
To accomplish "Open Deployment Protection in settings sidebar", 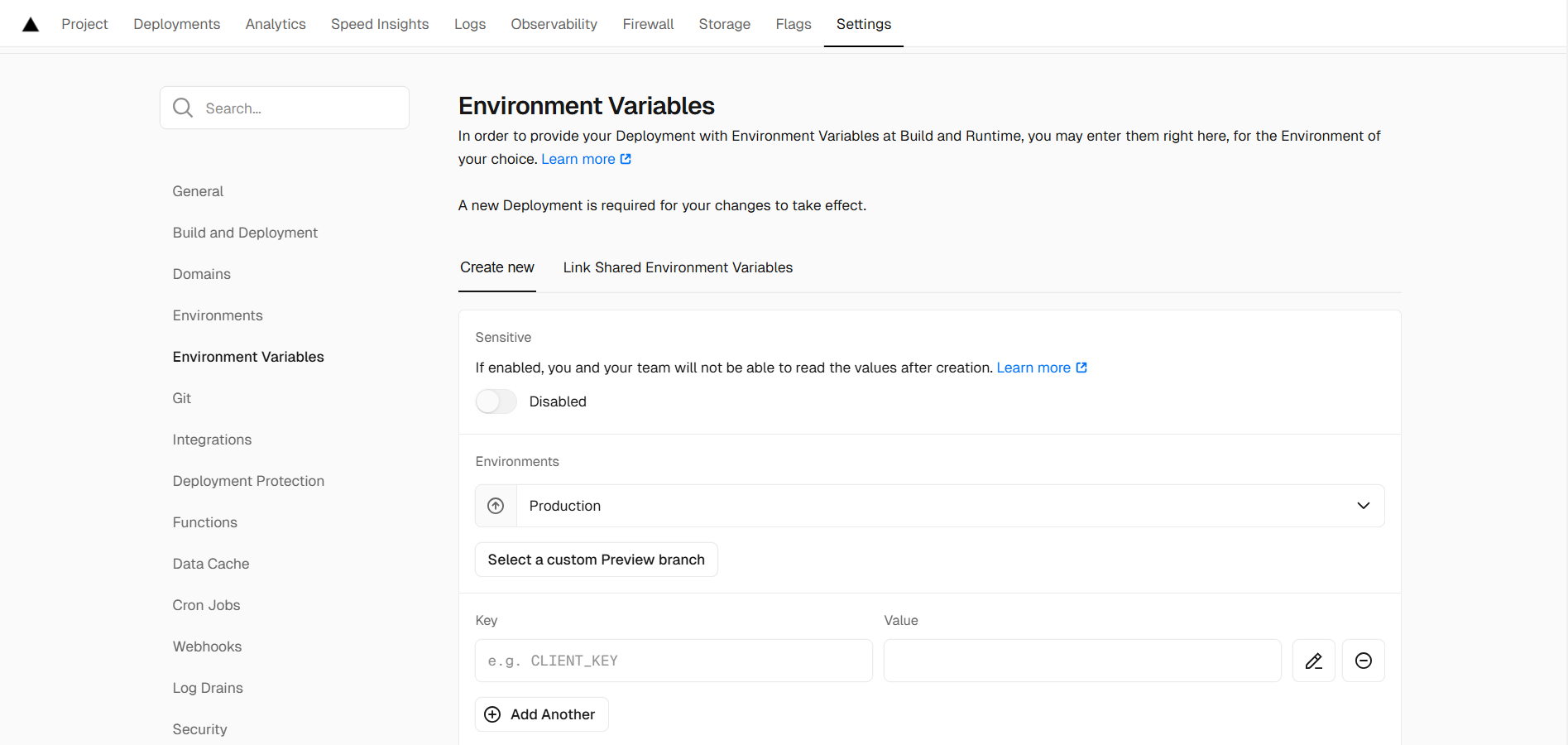I will pos(248,481).
